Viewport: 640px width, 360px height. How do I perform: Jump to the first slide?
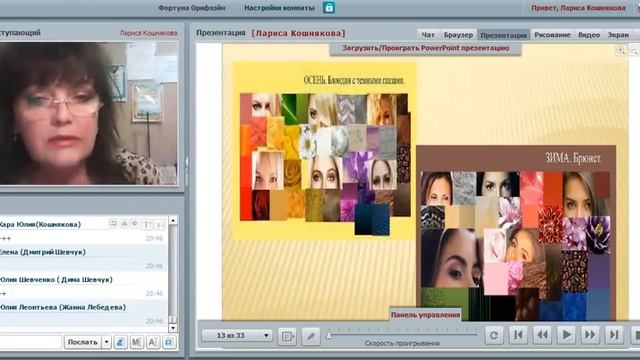click(x=518, y=335)
